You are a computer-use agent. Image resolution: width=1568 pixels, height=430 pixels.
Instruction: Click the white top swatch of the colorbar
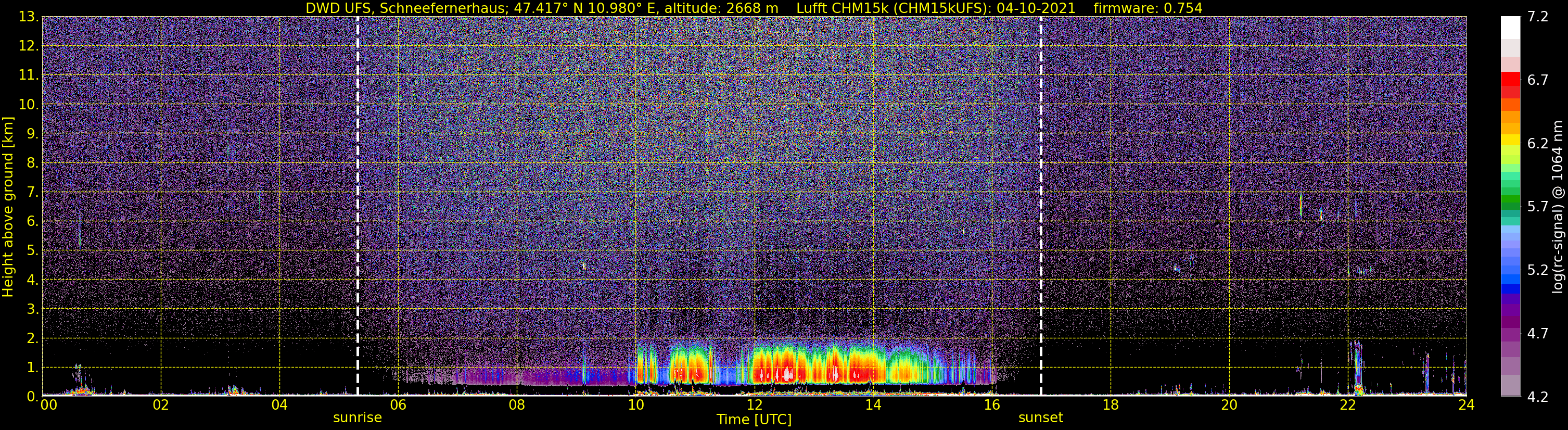tap(1510, 28)
